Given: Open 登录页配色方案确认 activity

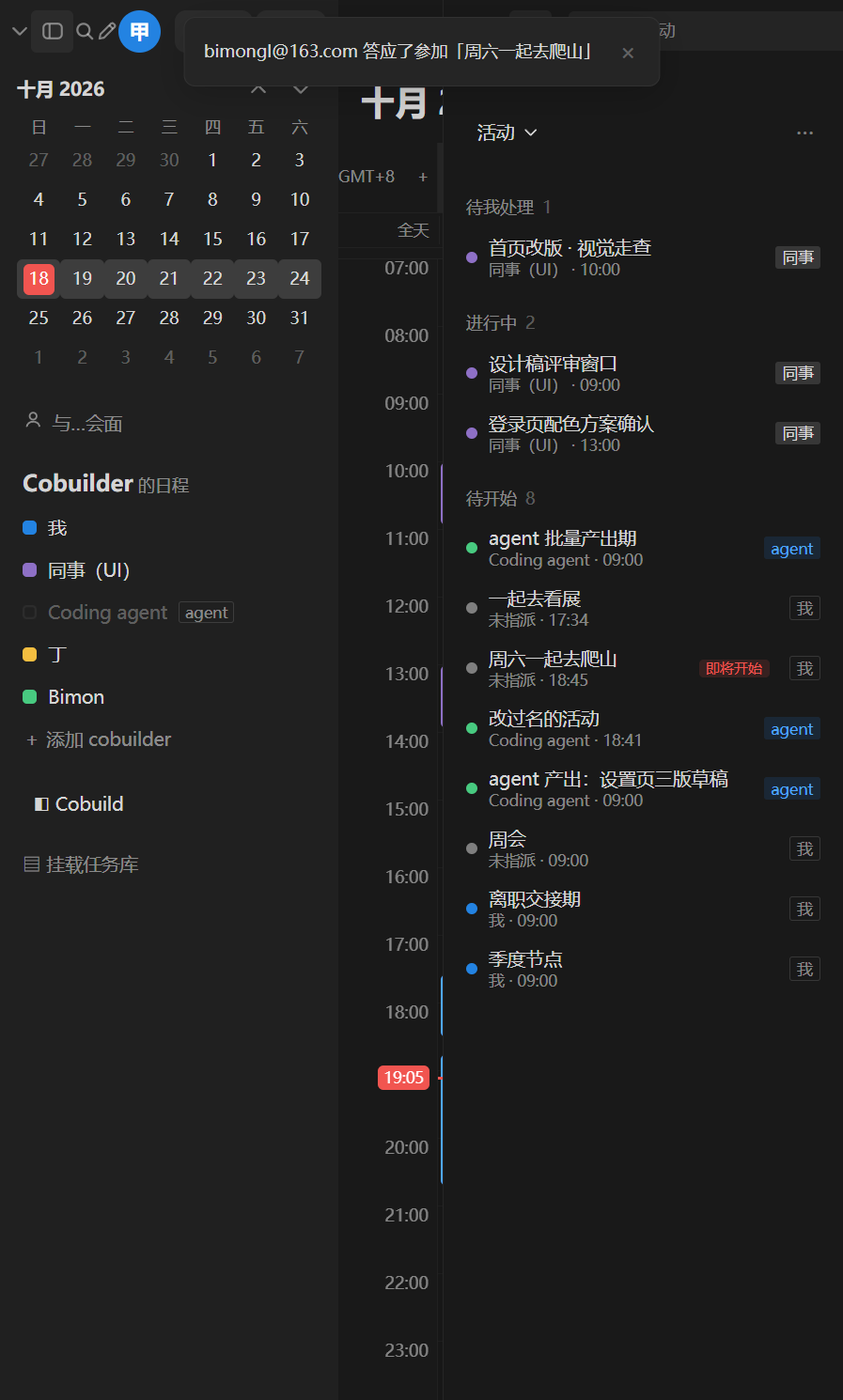Looking at the screenshot, I should click(x=643, y=433).
